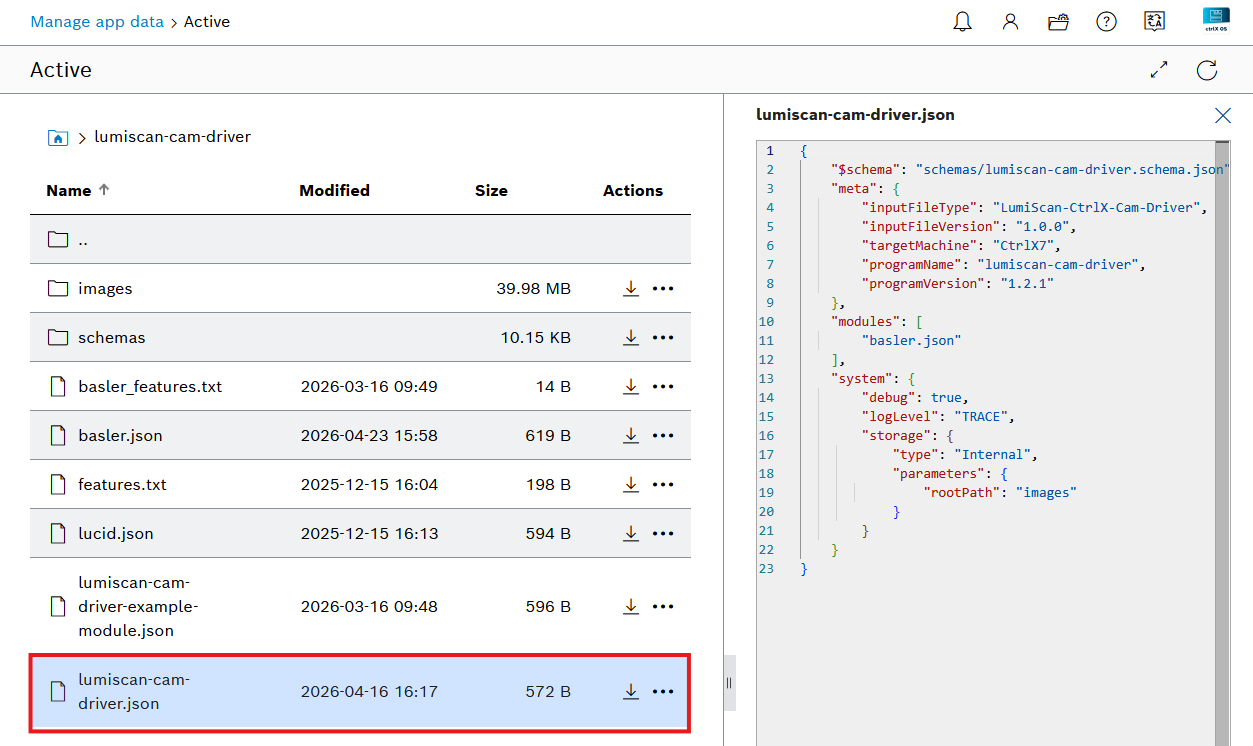The width and height of the screenshot is (1253, 746).
Task: Open more actions for features.txt
Action: coord(663,485)
